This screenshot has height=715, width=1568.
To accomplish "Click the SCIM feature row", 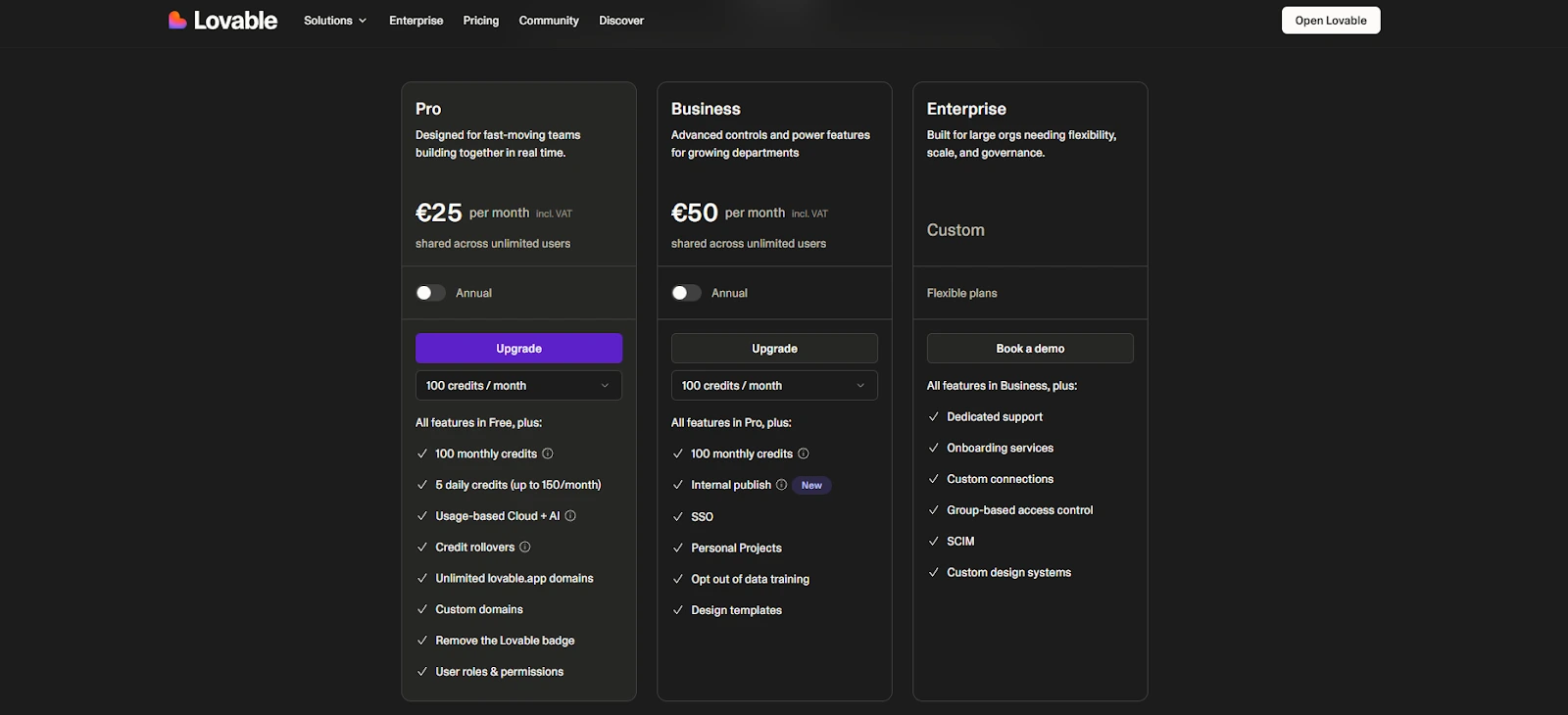I will pyautogui.click(x=960, y=541).
